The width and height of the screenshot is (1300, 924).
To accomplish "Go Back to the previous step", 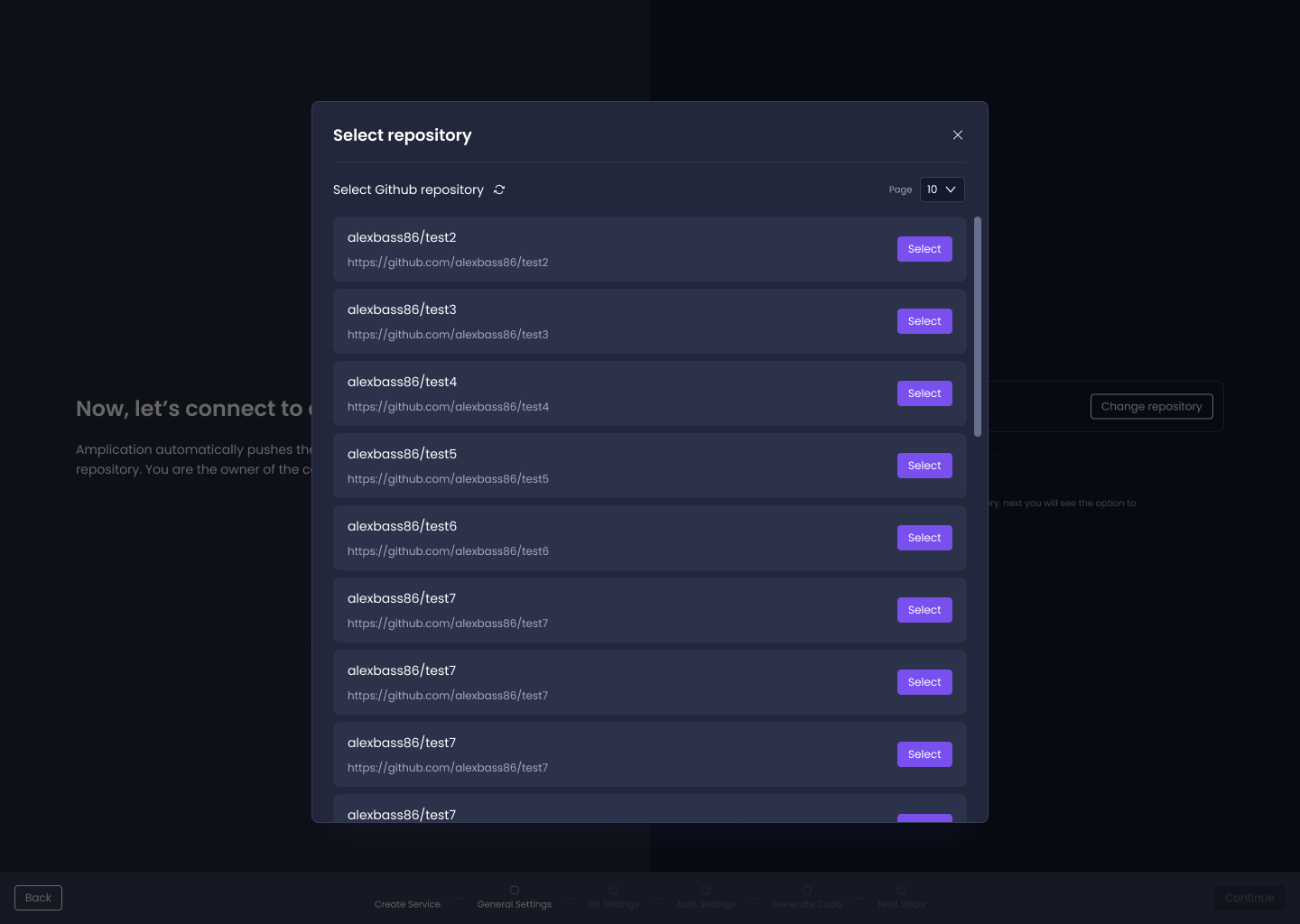I will [x=38, y=898].
